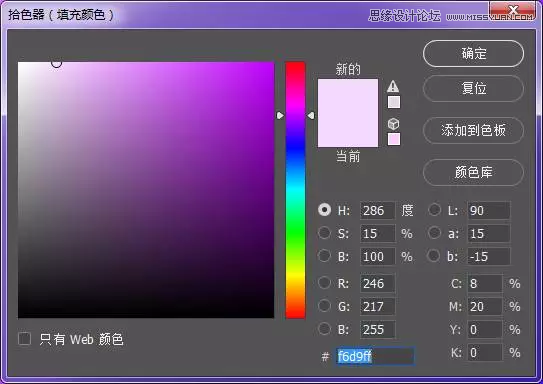Select the web-safe pink color swatch

click(x=394, y=139)
